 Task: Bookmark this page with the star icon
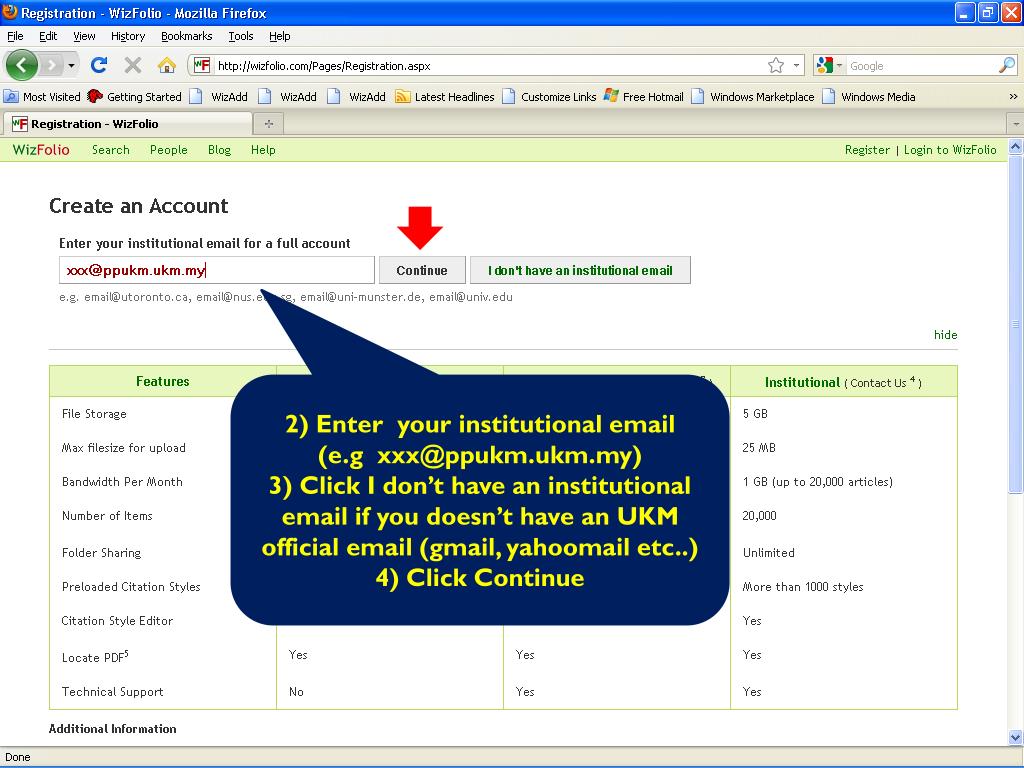pyautogui.click(x=775, y=65)
